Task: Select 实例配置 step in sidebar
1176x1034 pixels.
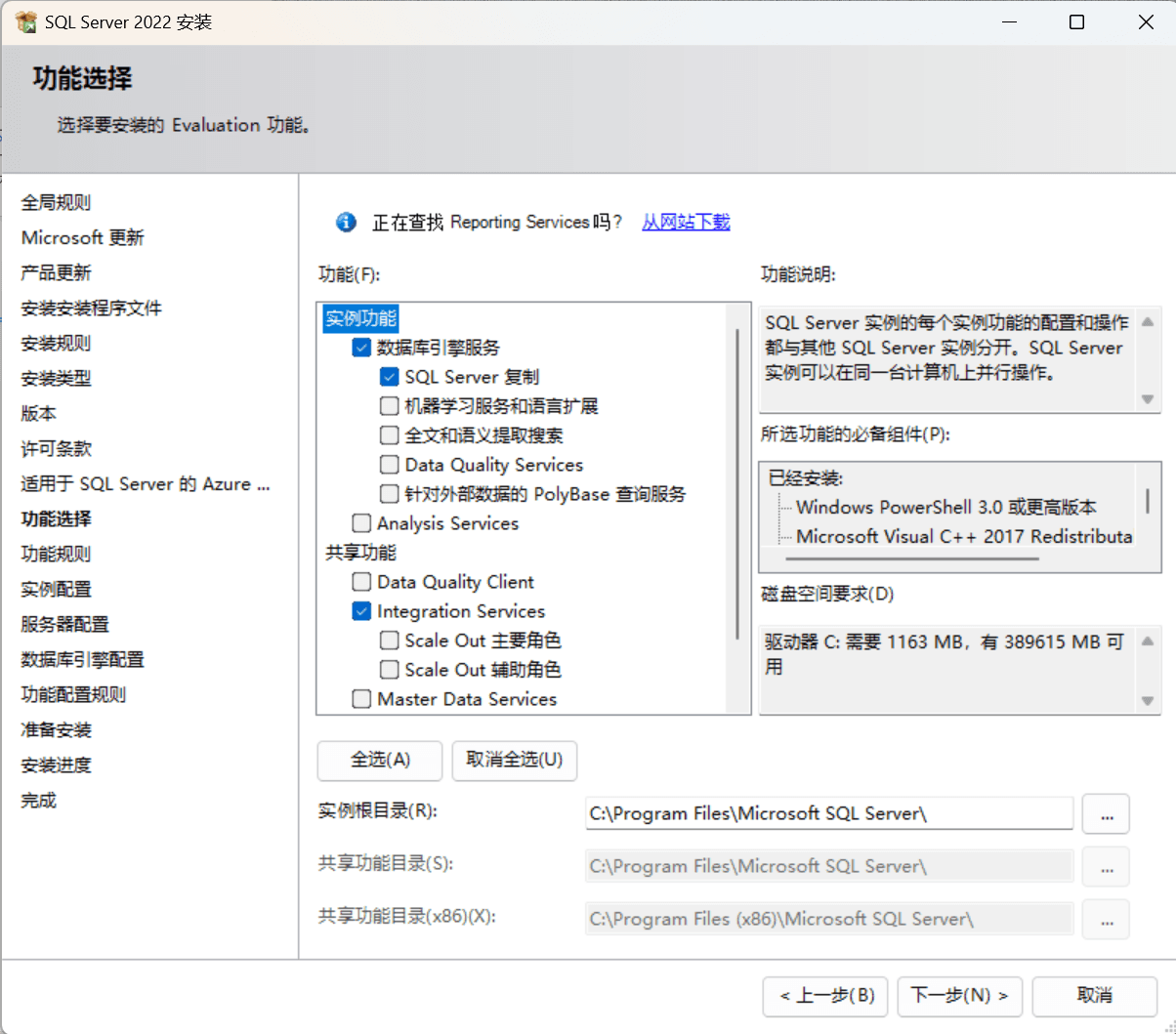Action: 56,590
